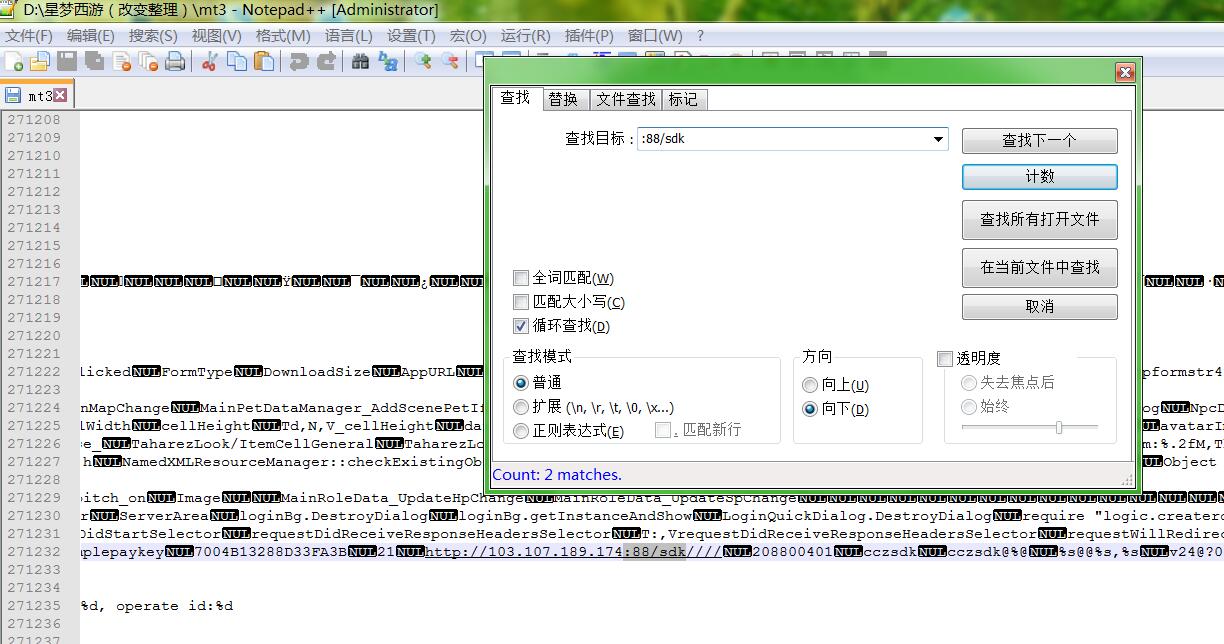Click the 在当前文件中查找 button
This screenshot has width=1224, height=644.
coord(1039,267)
